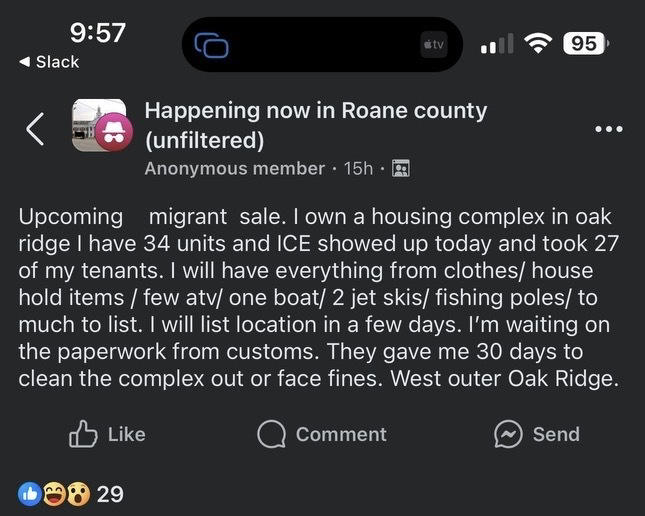645x516 pixels.
Task: Tap the Anonymous member name
Action: click(x=235, y=168)
